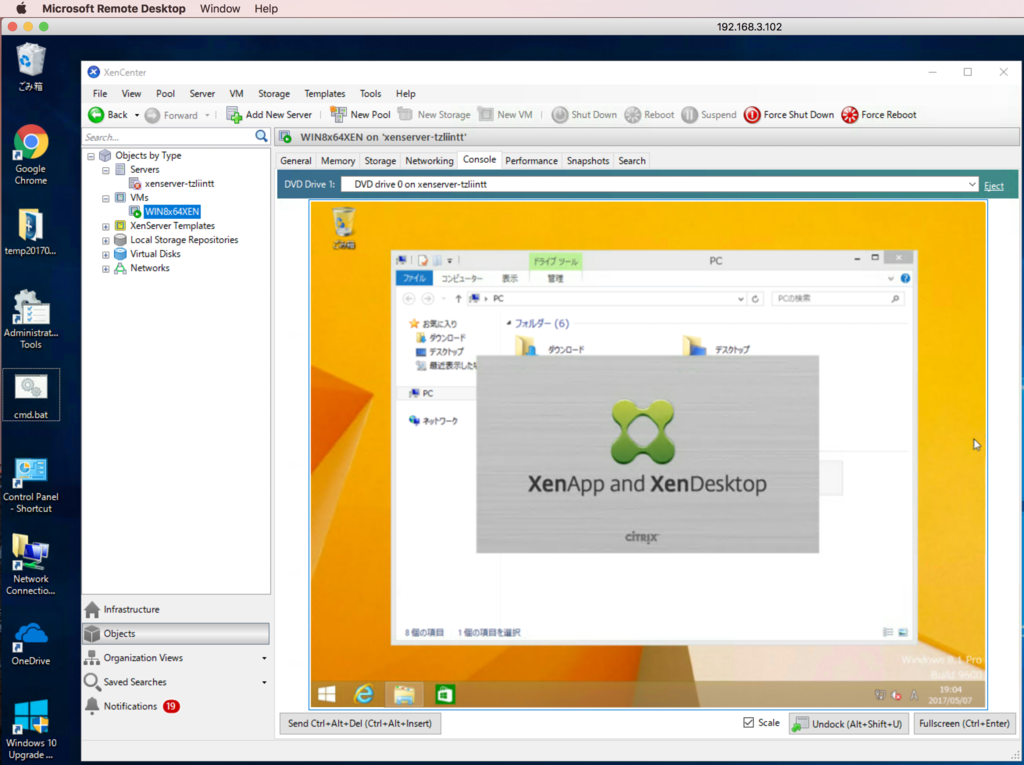Click the New VM toolbar button
The height and width of the screenshot is (765, 1024).
click(505, 115)
